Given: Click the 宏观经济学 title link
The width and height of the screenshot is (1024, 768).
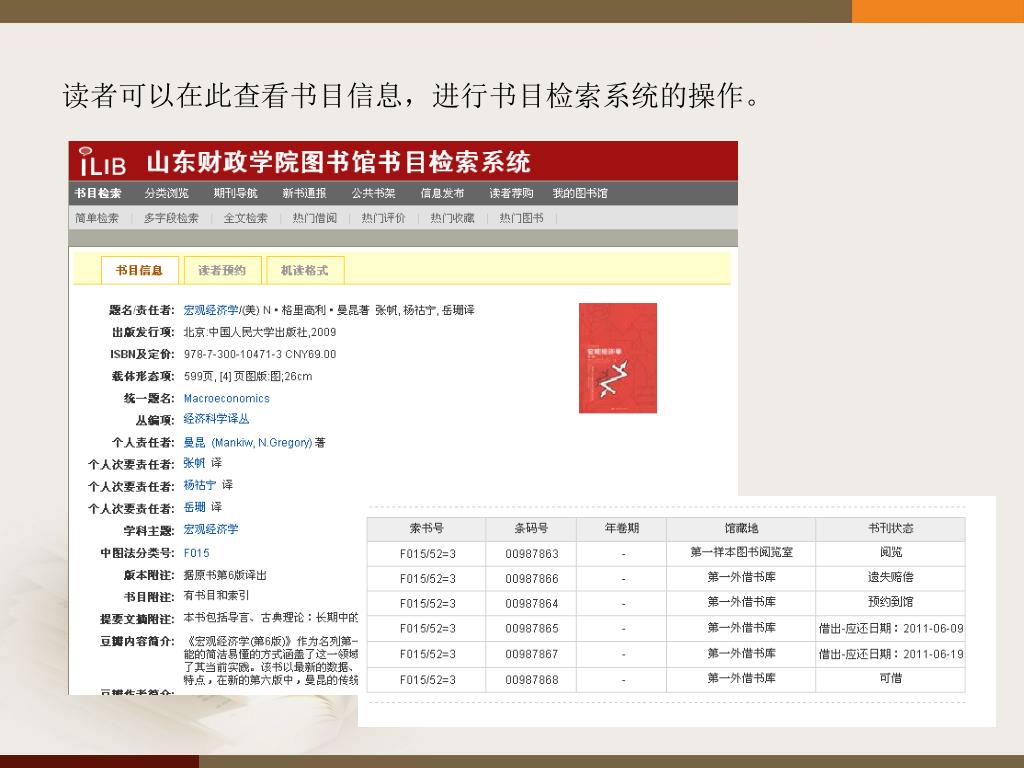Looking at the screenshot, I should [x=211, y=310].
